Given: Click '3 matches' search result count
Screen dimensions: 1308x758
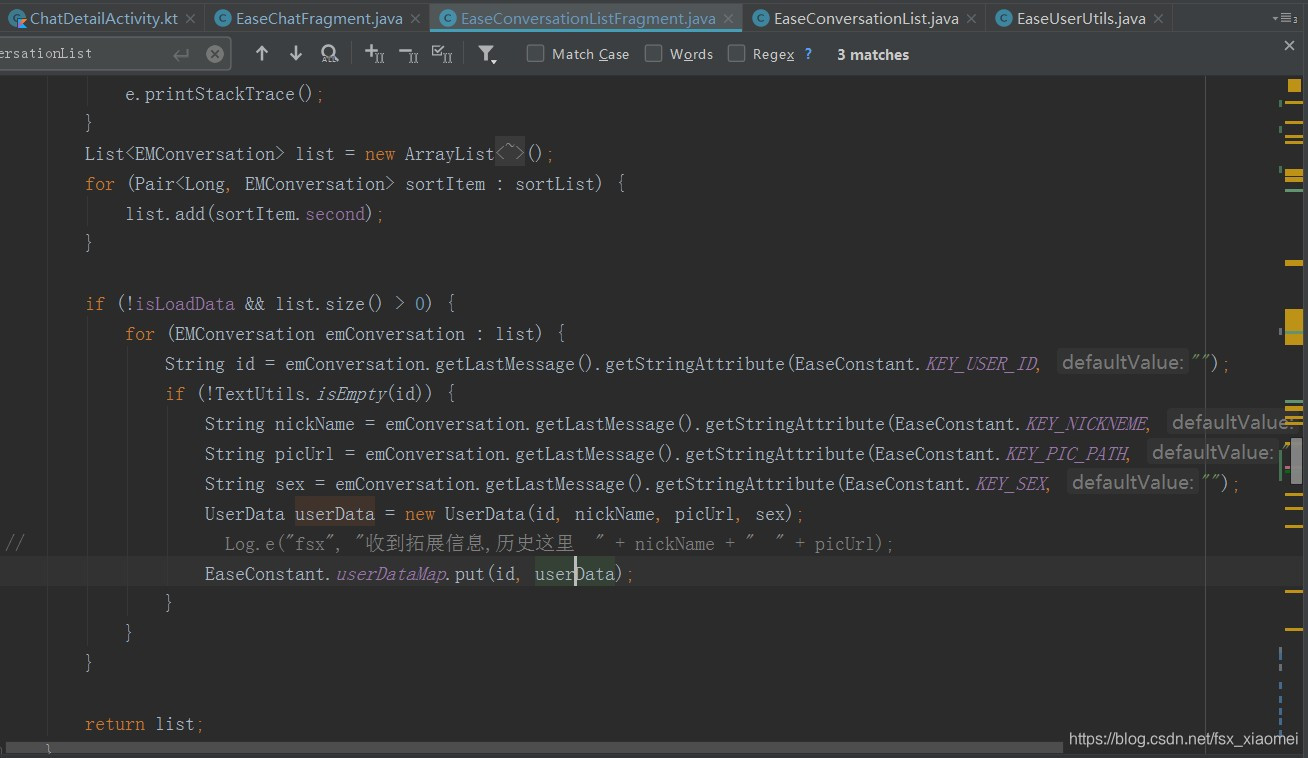Looking at the screenshot, I should click(873, 55).
